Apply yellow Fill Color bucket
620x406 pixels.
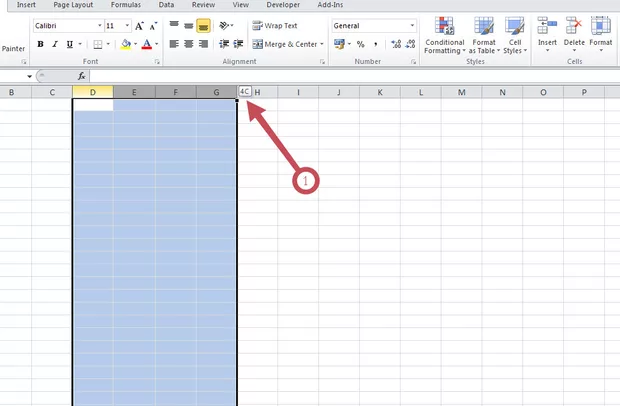click(126, 44)
